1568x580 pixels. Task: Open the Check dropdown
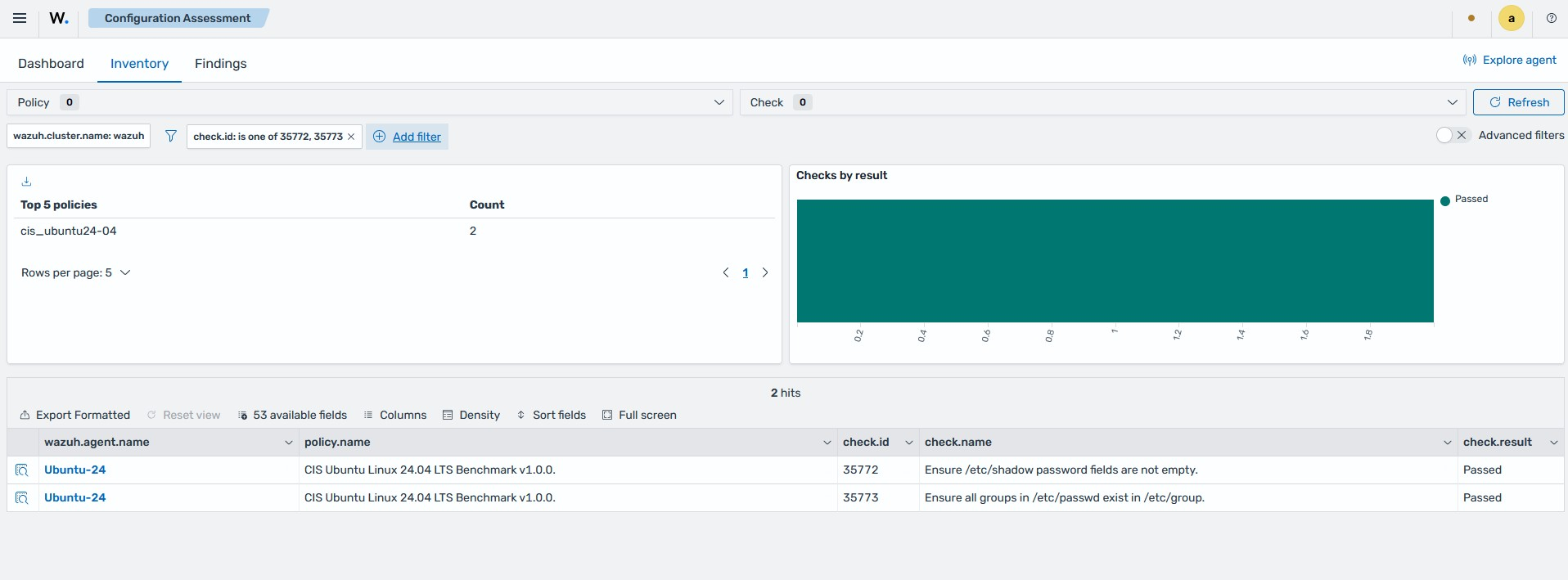pyautogui.click(x=1102, y=102)
